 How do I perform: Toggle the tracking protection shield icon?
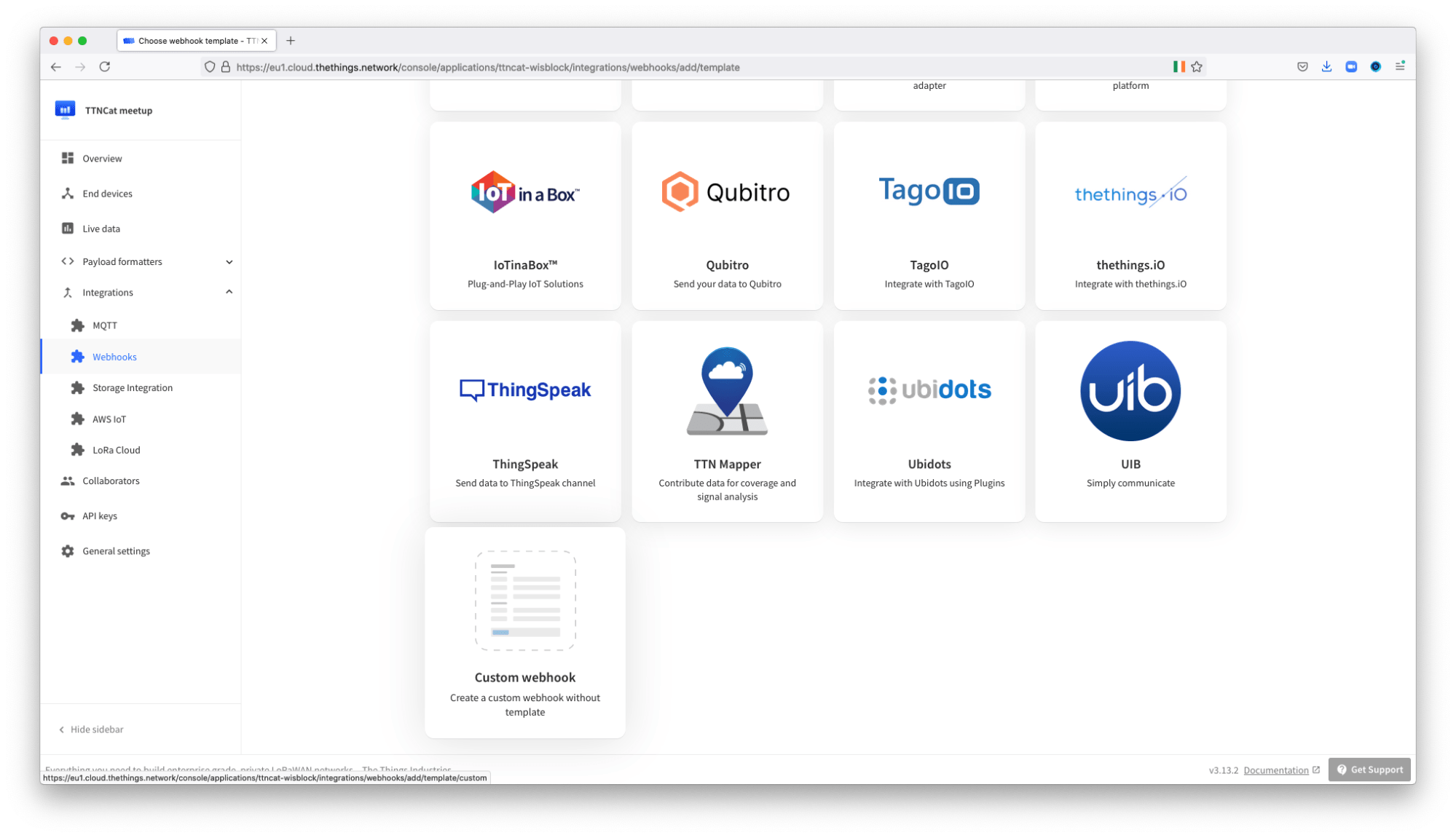point(210,66)
